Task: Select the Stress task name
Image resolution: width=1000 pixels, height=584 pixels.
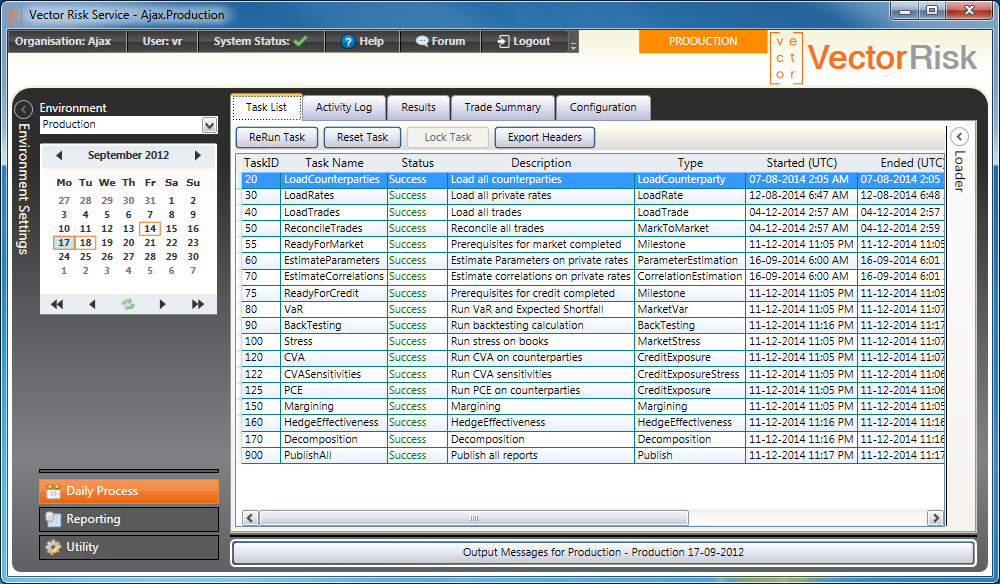Action: click(298, 341)
